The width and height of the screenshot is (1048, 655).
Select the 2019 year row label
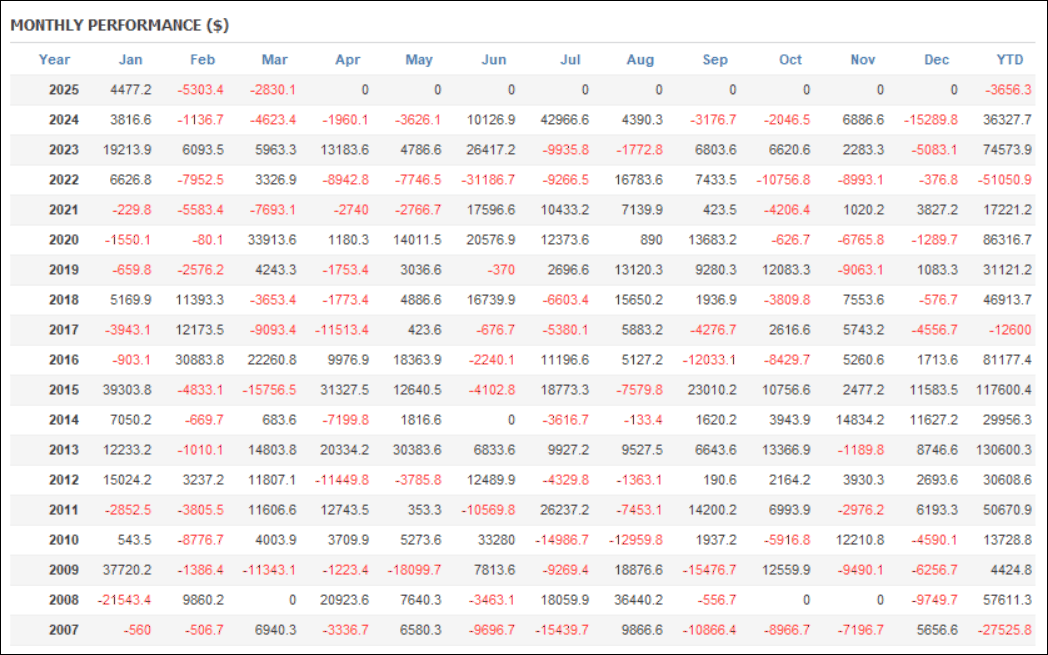[x=63, y=270]
